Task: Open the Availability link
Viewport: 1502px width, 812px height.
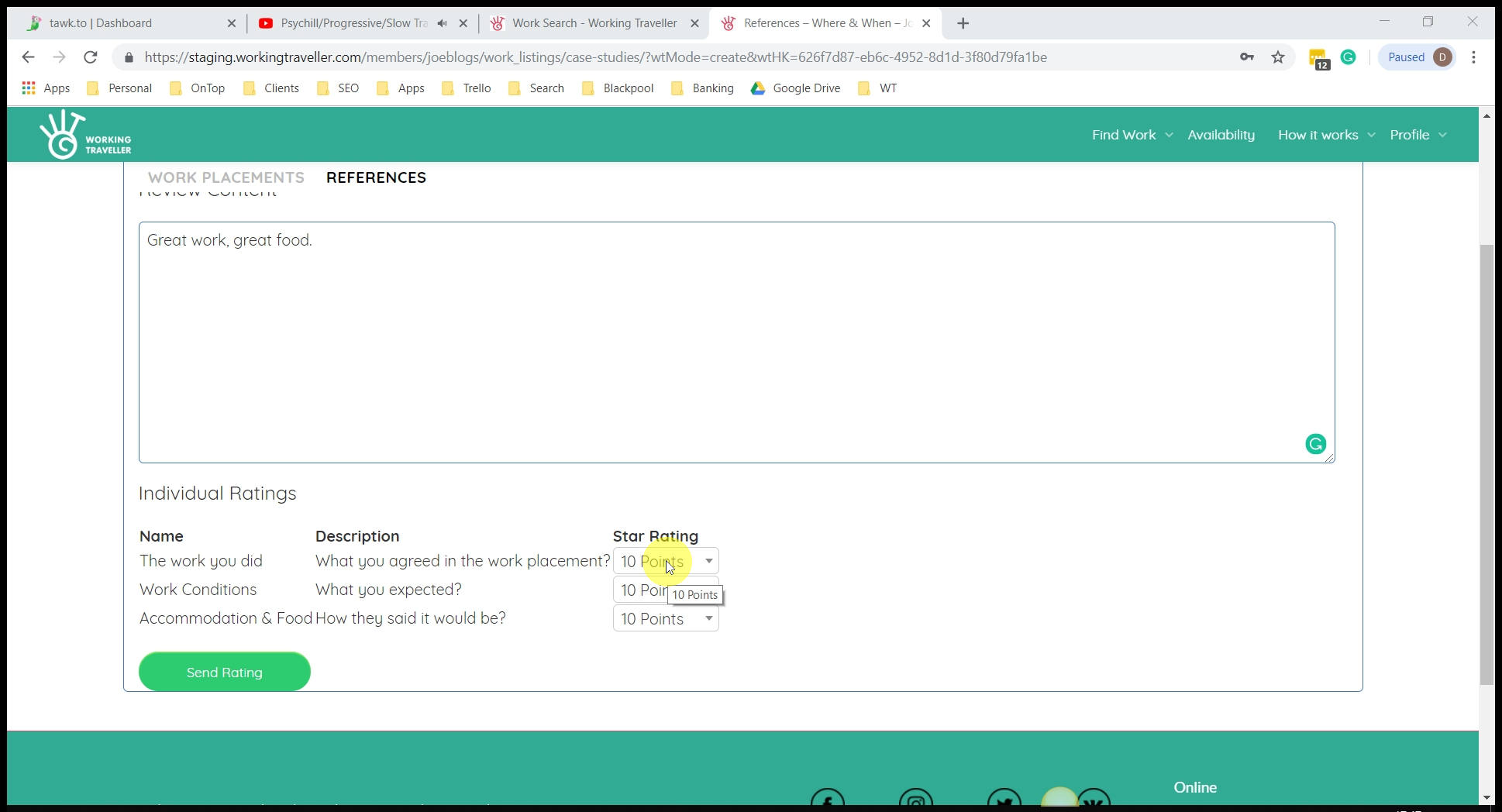Action: pos(1221,135)
